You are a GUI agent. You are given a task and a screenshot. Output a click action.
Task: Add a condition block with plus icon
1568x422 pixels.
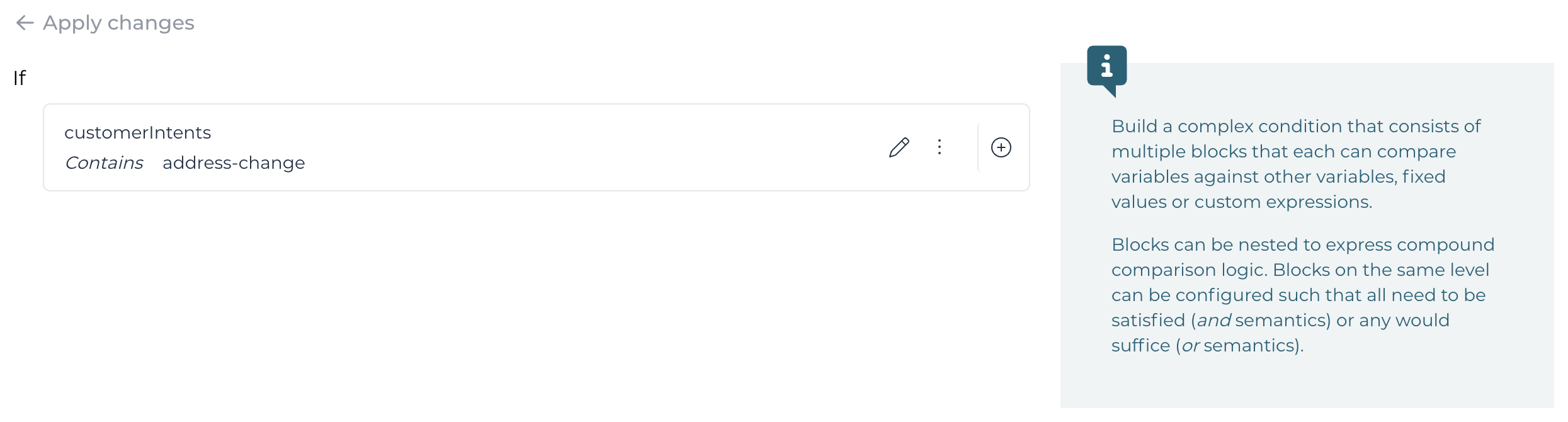[1001, 147]
